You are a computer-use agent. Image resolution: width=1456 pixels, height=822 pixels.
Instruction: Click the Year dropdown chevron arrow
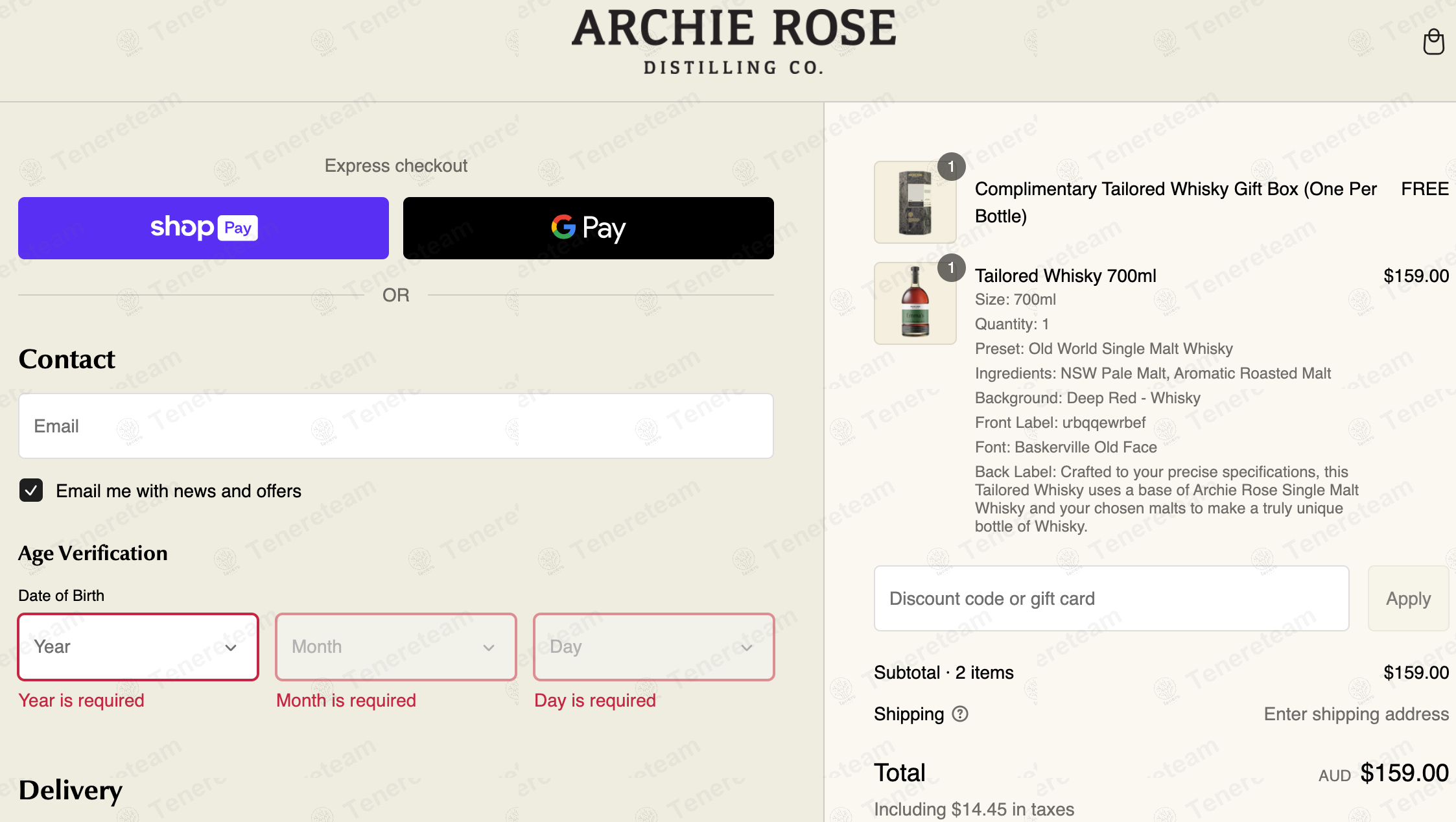231,647
